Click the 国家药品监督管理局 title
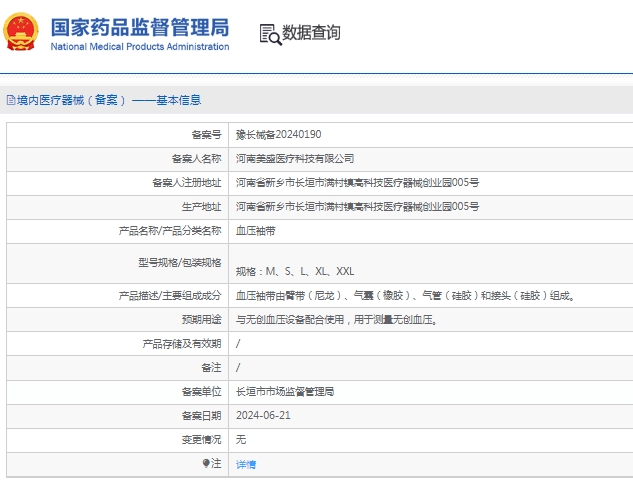Image resolution: width=633 pixels, height=484 pixels. [x=140, y=27]
